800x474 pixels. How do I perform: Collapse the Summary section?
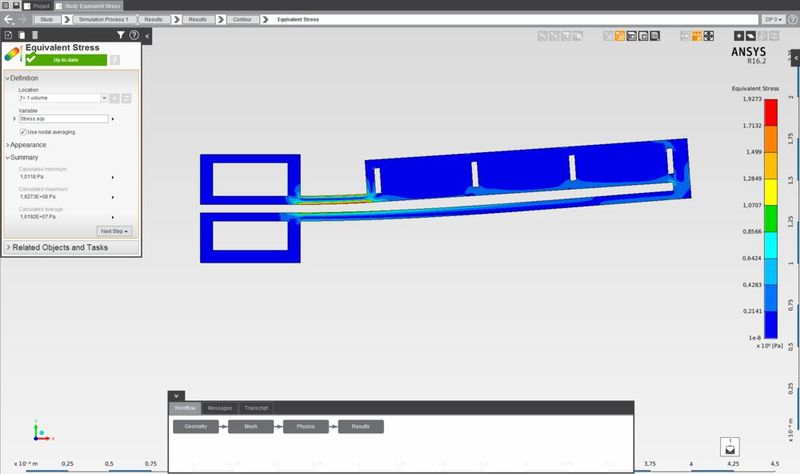coord(7,158)
